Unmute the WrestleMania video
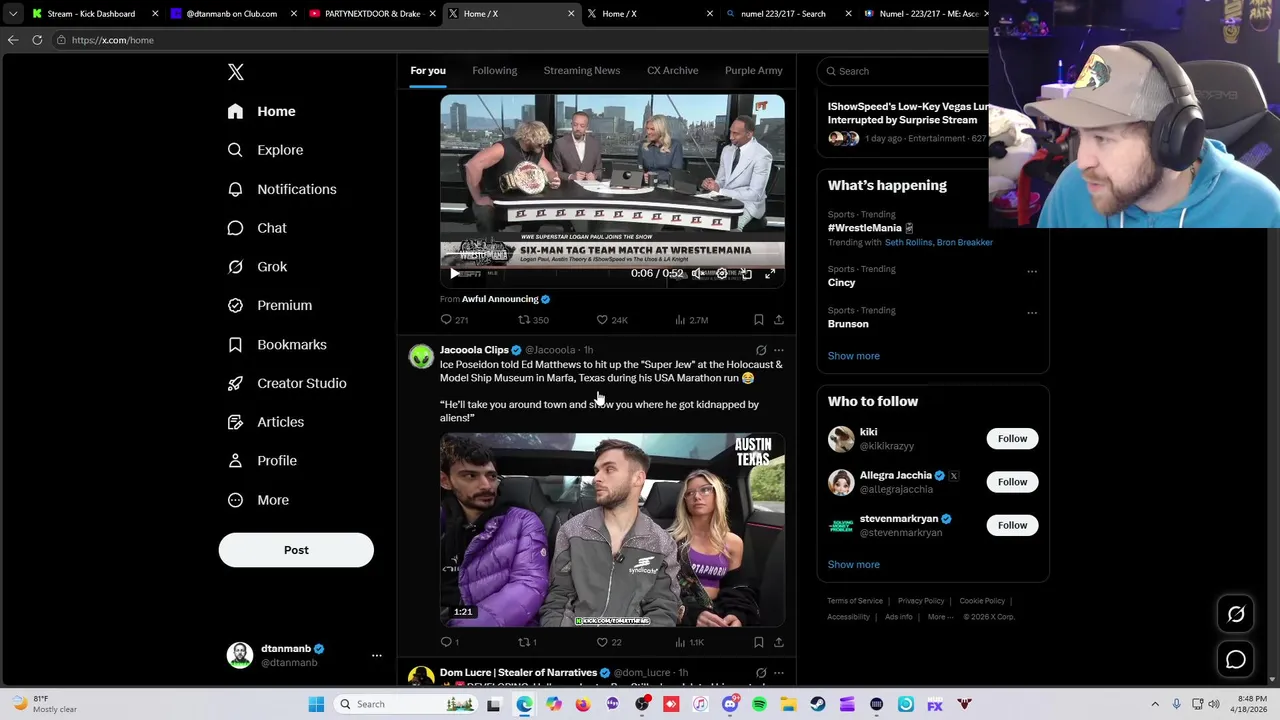The width and height of the screenshot is (1280, 720). 697,273
